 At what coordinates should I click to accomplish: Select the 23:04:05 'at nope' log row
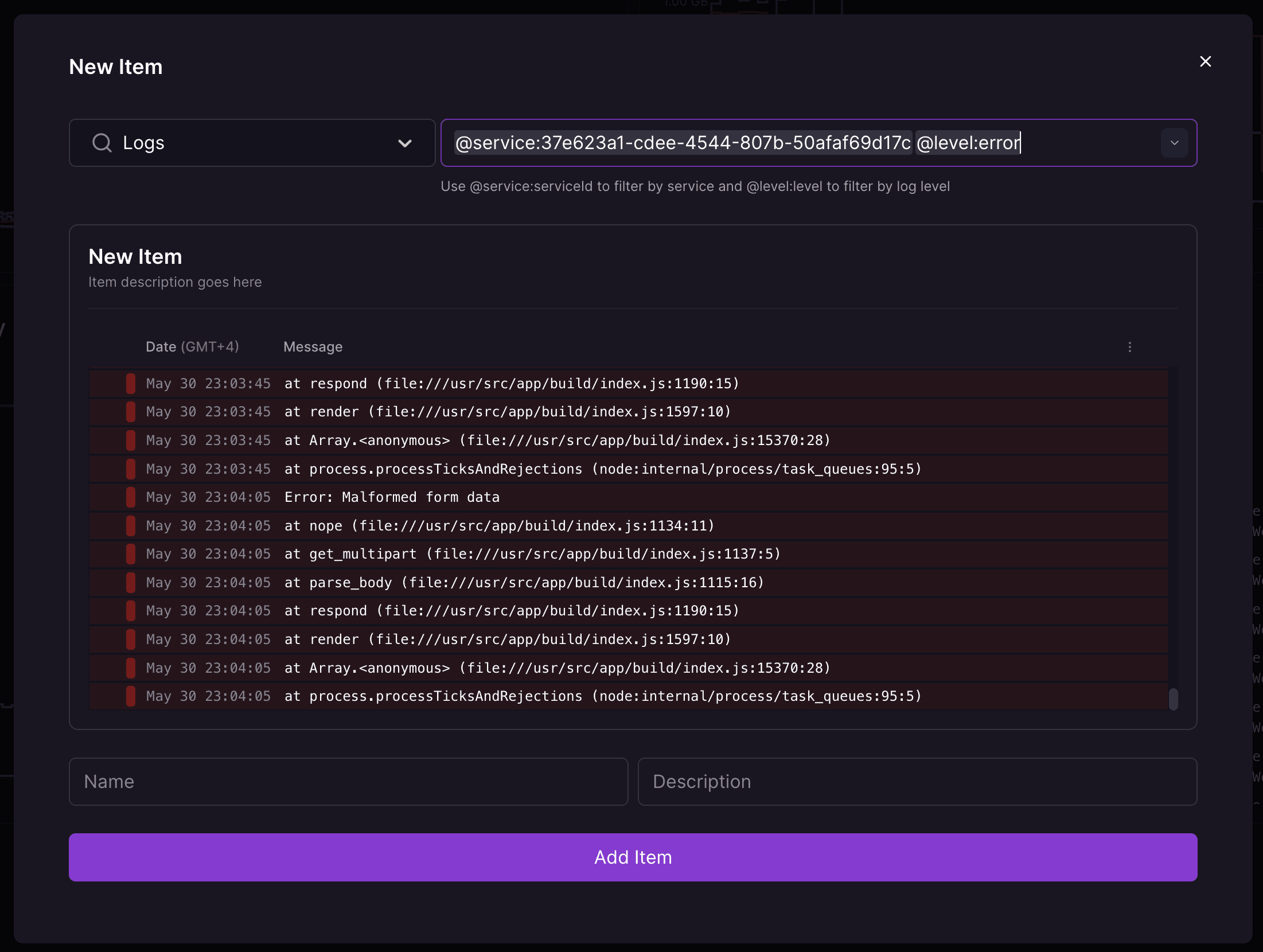tap(628, 526)
